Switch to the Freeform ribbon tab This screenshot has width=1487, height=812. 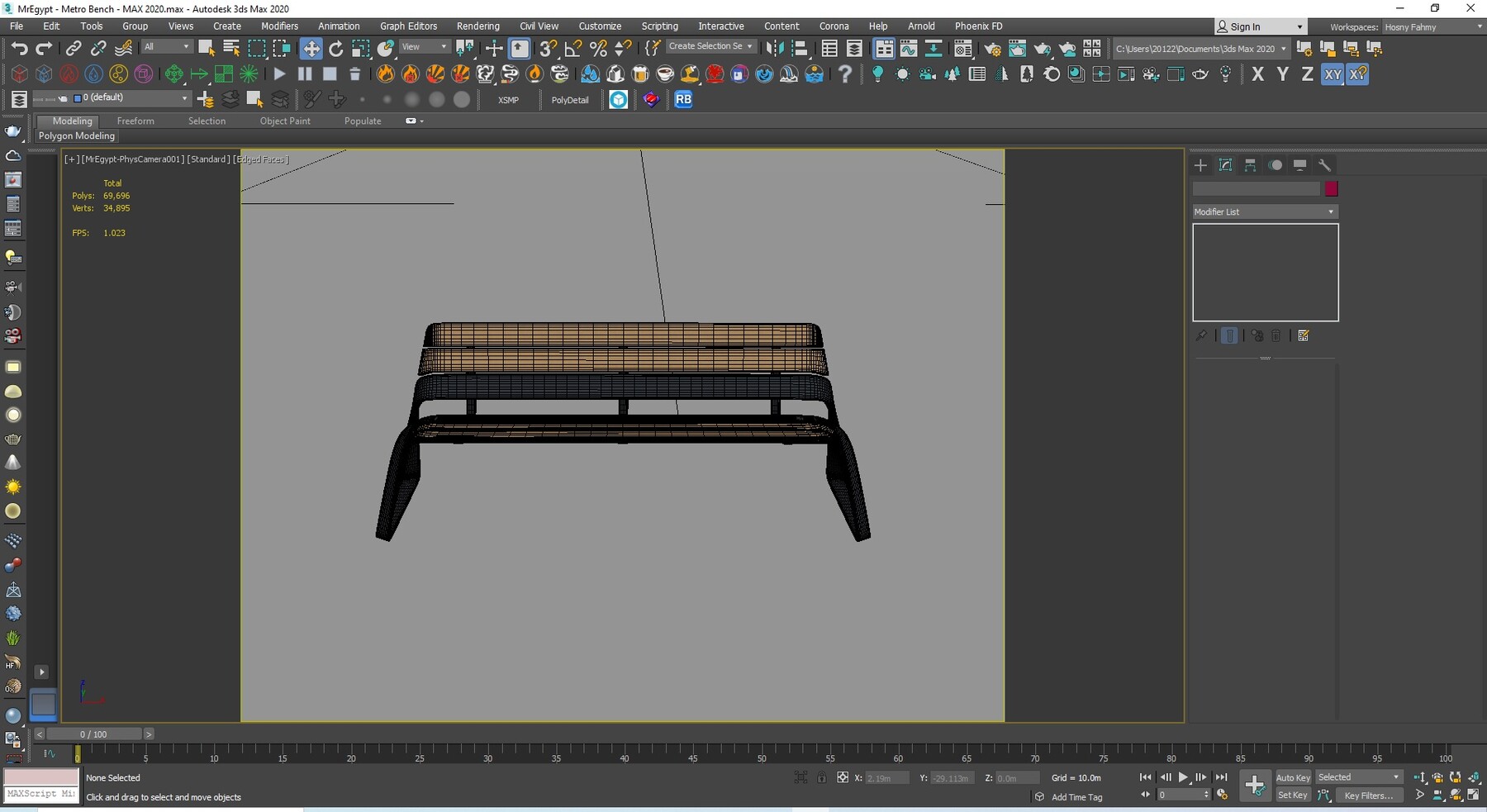click(x=135, y=121)
